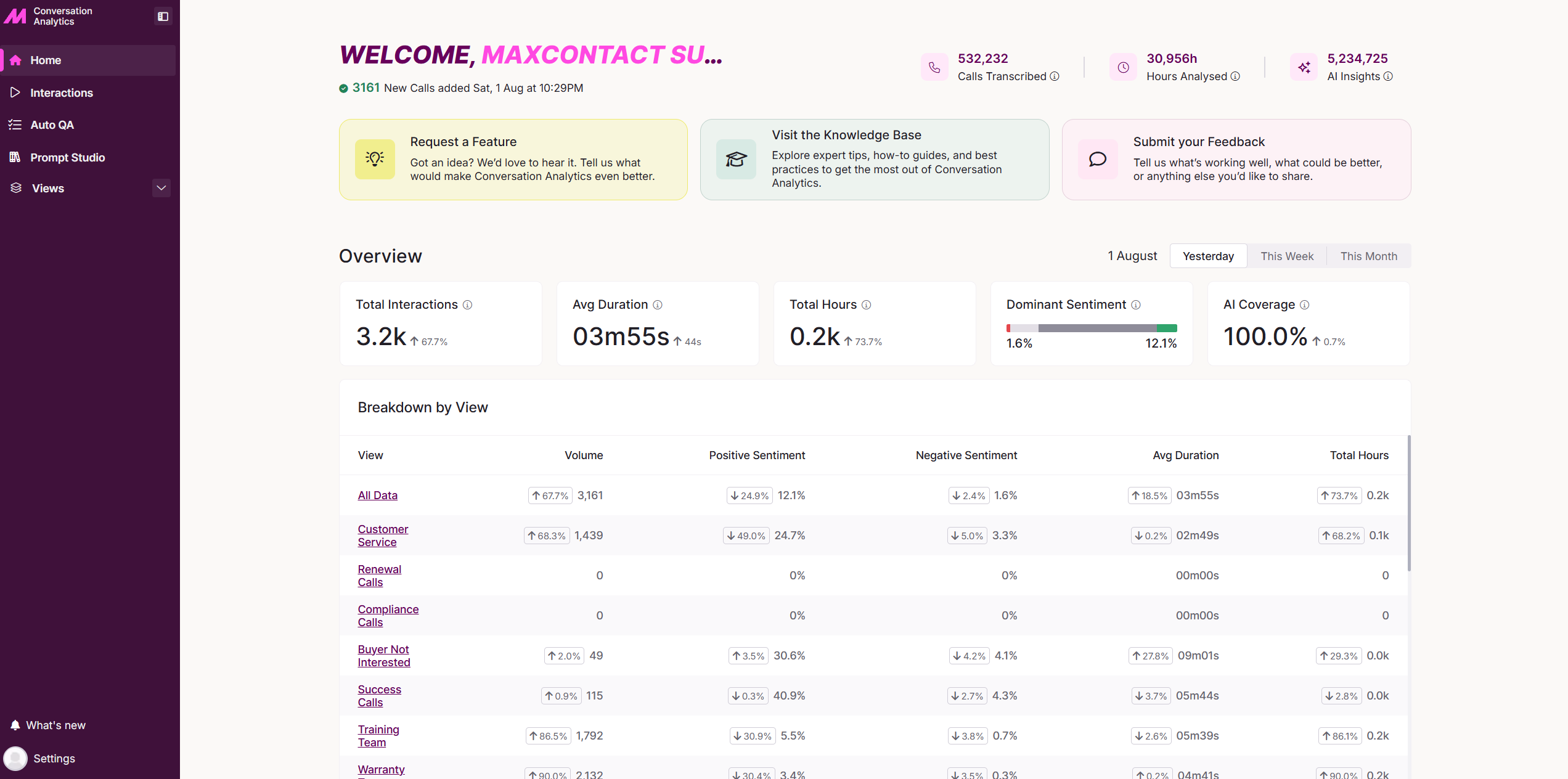
Task: Click info icon beside AI Coverage
Action: [x=1305, y=305]
